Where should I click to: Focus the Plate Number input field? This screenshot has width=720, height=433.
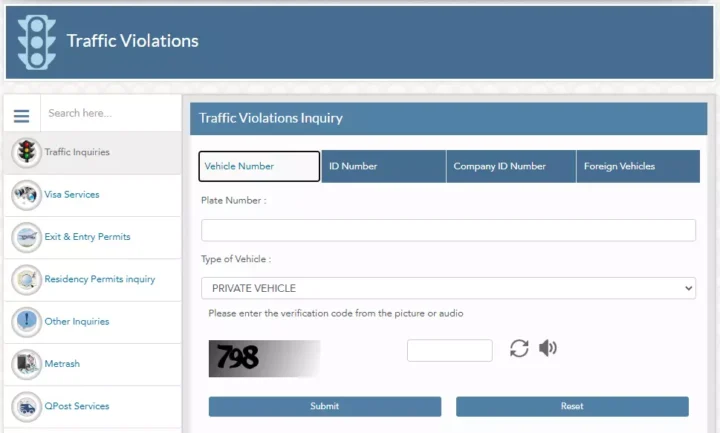click(448, 230)
